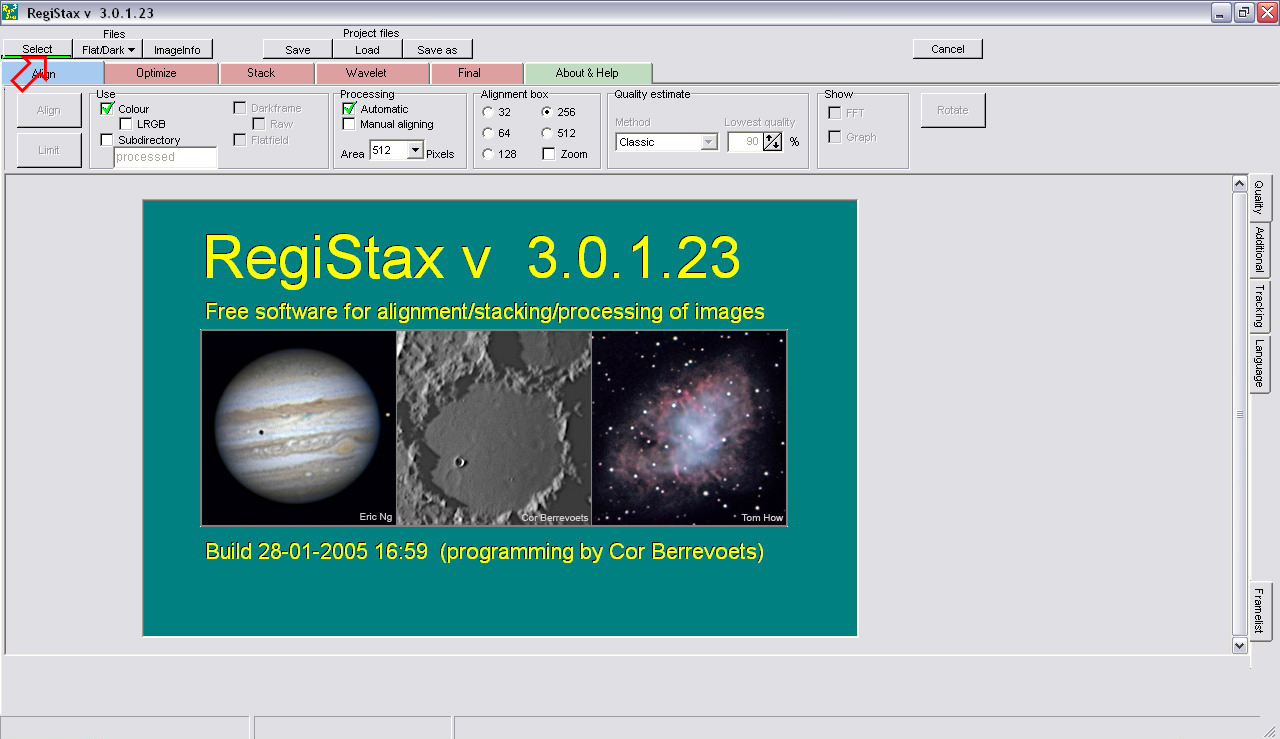Click the Cancel button
The width and height of the screenshot is (1280, 739).
pos(948,49)
